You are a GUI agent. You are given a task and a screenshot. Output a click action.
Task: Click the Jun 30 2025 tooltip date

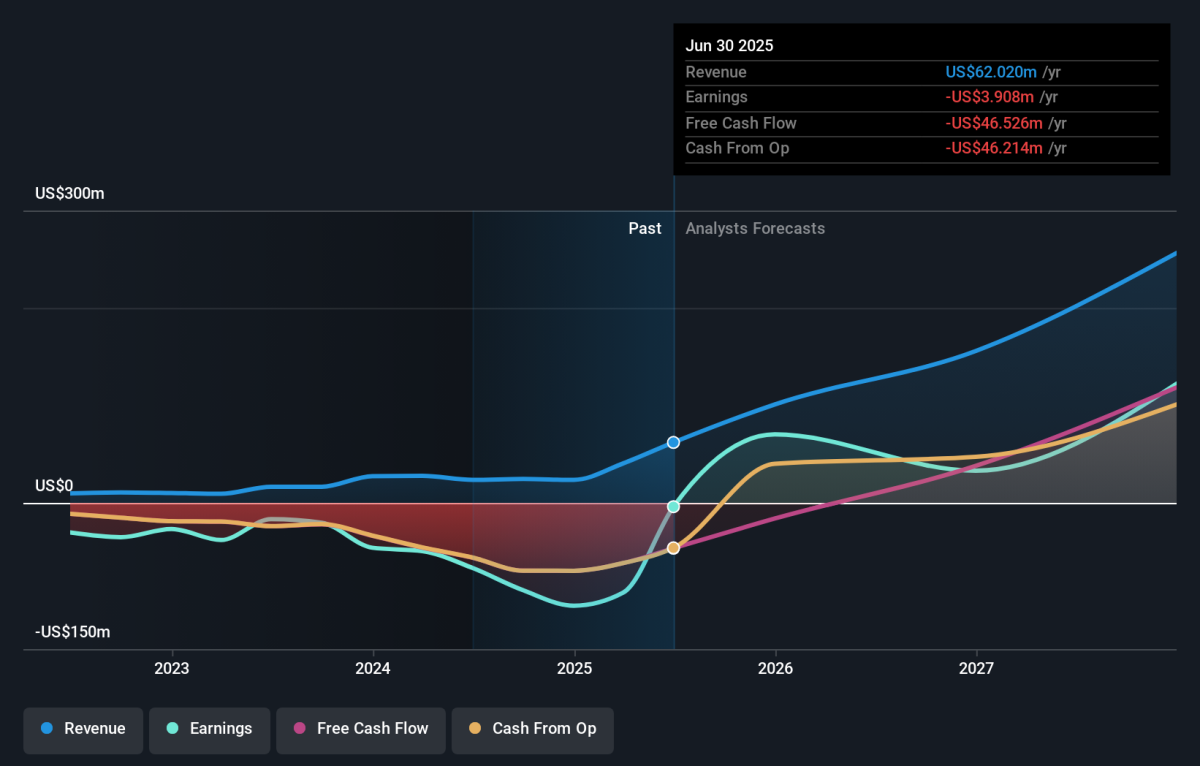coord(729,46)
